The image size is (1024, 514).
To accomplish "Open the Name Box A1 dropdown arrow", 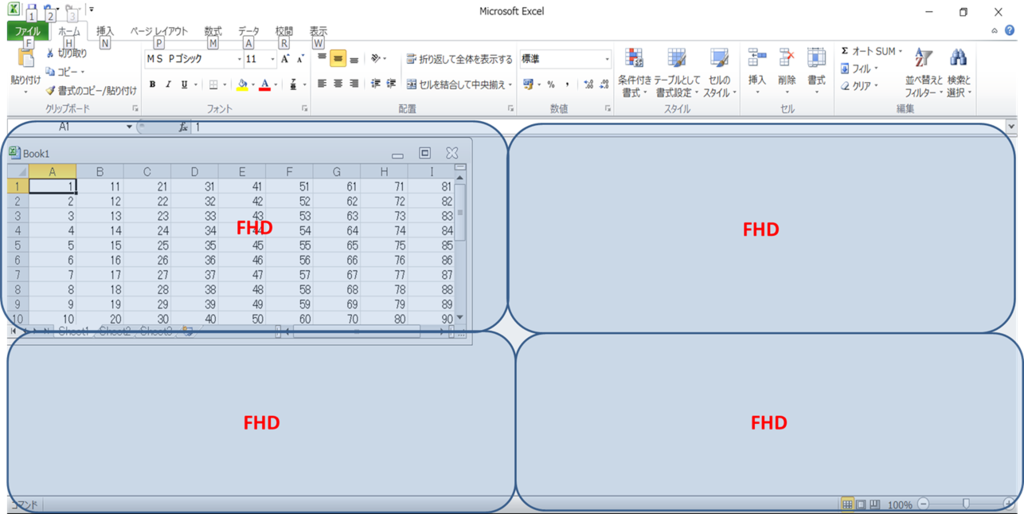I will click(129, 127).
